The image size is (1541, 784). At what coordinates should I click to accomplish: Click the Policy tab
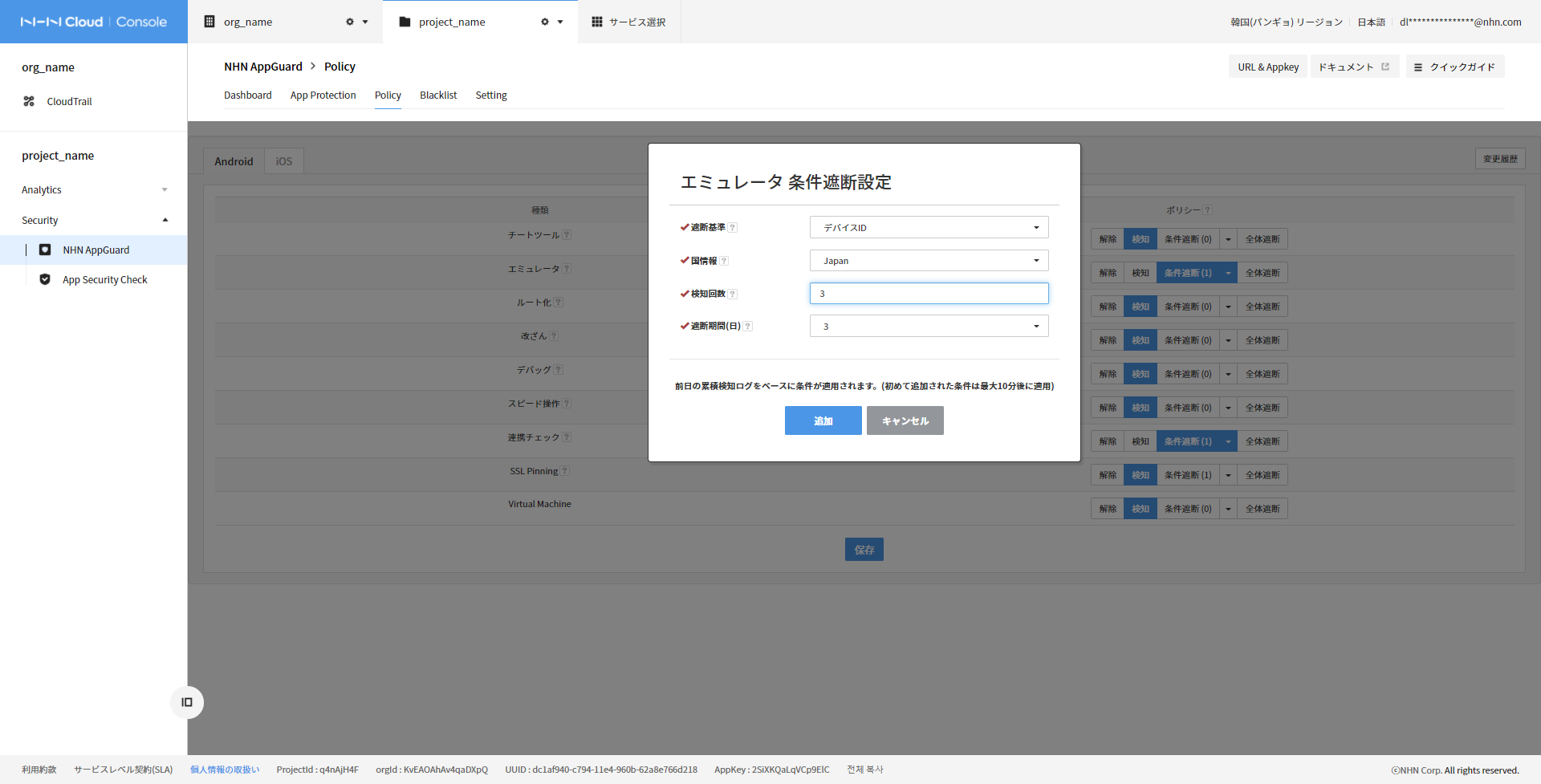pyautogui.click(x=388, y=95)
